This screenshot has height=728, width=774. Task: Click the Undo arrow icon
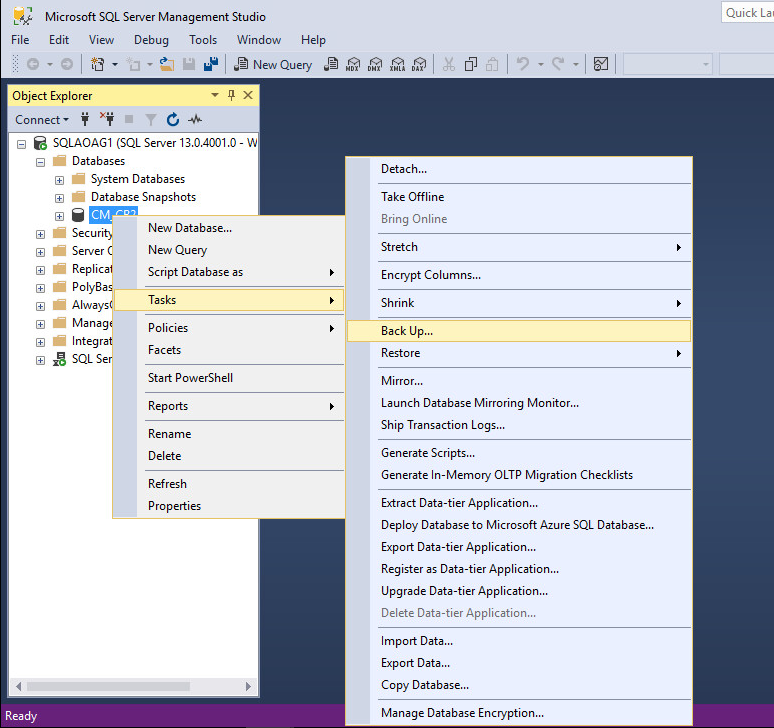tap(523, 64)
